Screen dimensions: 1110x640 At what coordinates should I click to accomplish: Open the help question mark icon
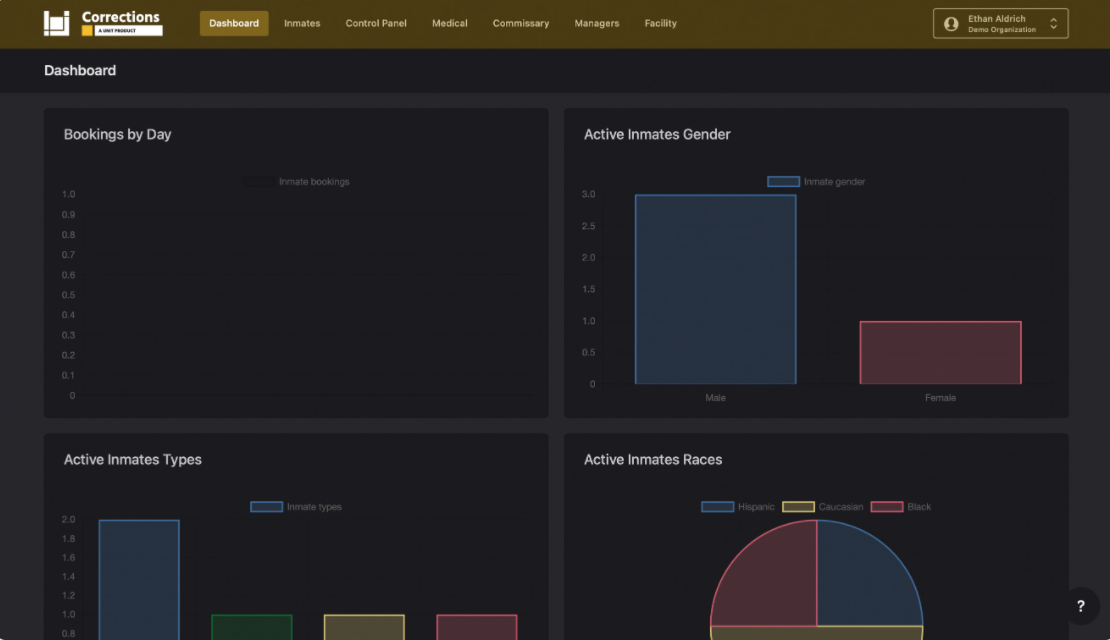pyautogui.click(x=1080, y=606)
